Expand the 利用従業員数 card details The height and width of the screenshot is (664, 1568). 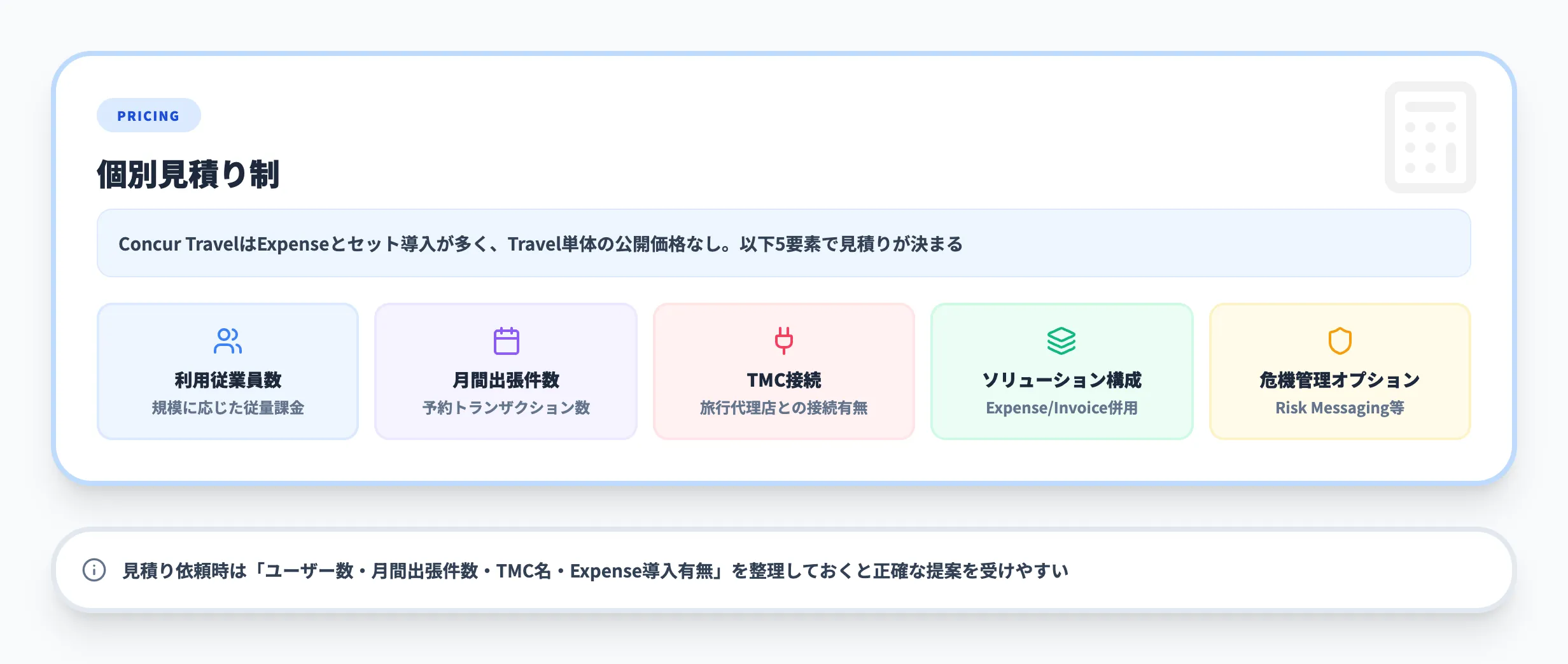[x=228, y=371]
